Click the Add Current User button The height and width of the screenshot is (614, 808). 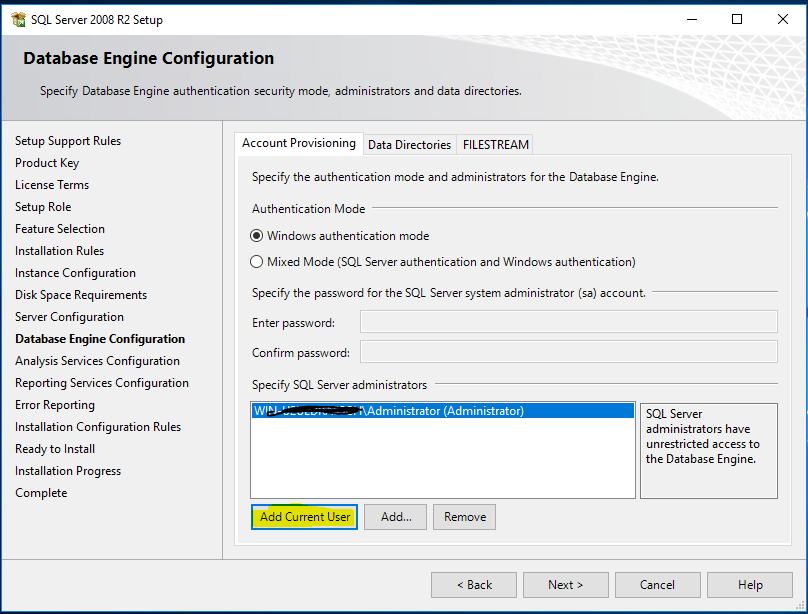305,517
